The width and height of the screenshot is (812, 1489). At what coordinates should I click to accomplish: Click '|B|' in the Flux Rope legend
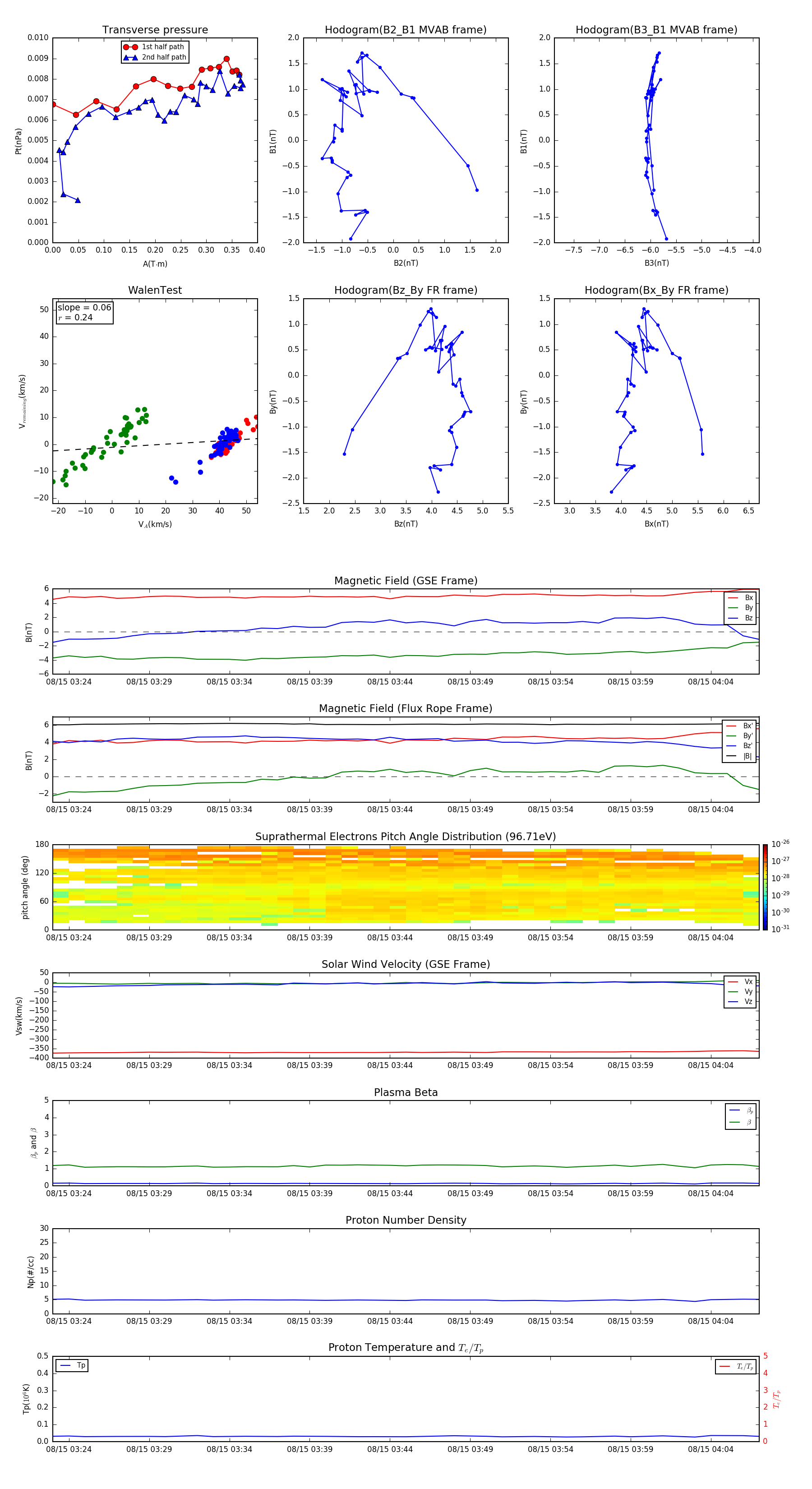[748, 756]
